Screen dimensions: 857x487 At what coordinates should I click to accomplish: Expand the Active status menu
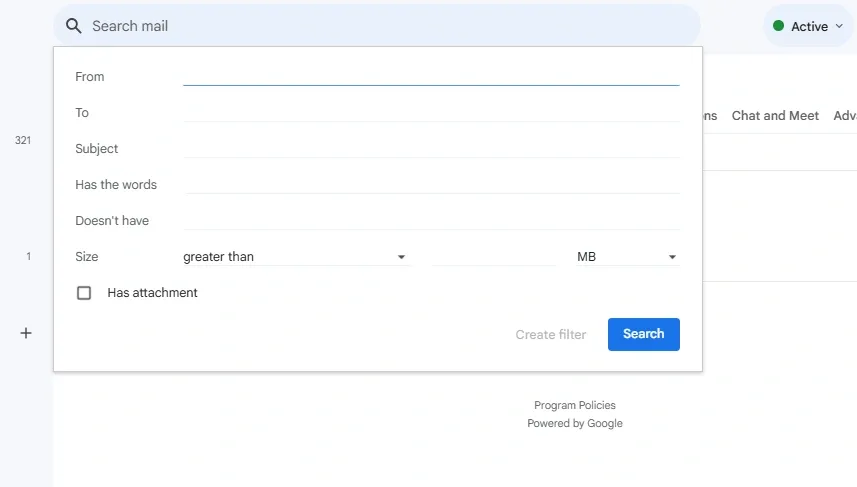coord(838,27)
